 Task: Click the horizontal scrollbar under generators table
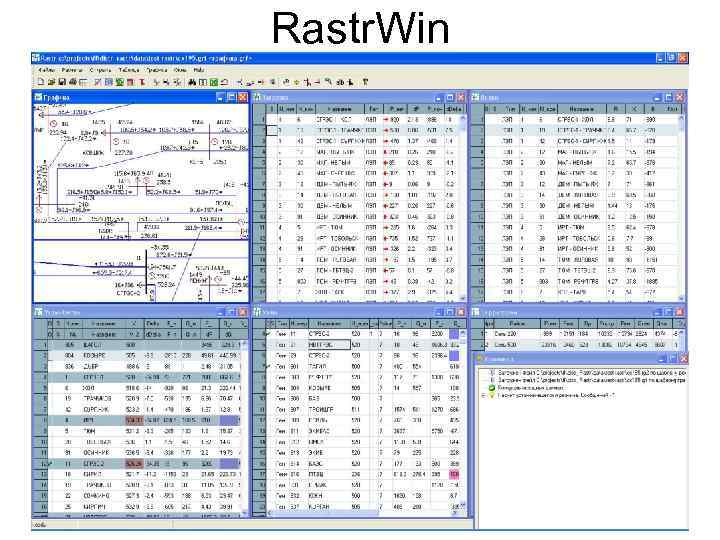(x=363, y=512)
